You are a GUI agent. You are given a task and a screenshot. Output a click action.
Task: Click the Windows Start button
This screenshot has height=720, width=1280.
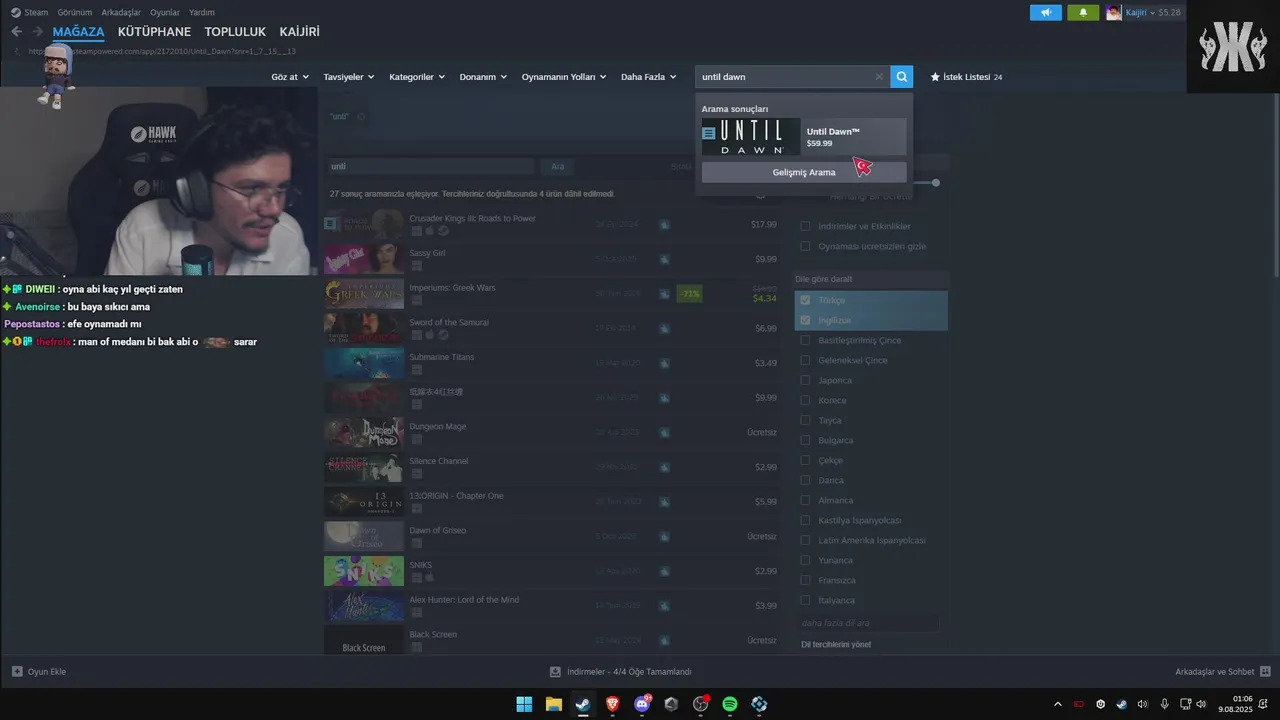524,704
